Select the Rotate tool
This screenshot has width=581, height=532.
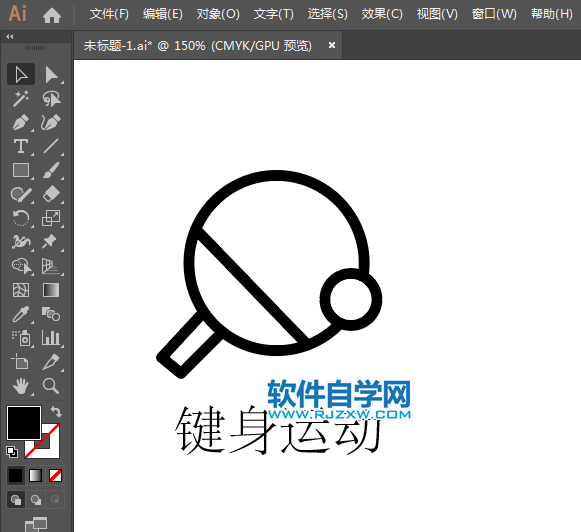pyautogui.click(x=21, y=218)
